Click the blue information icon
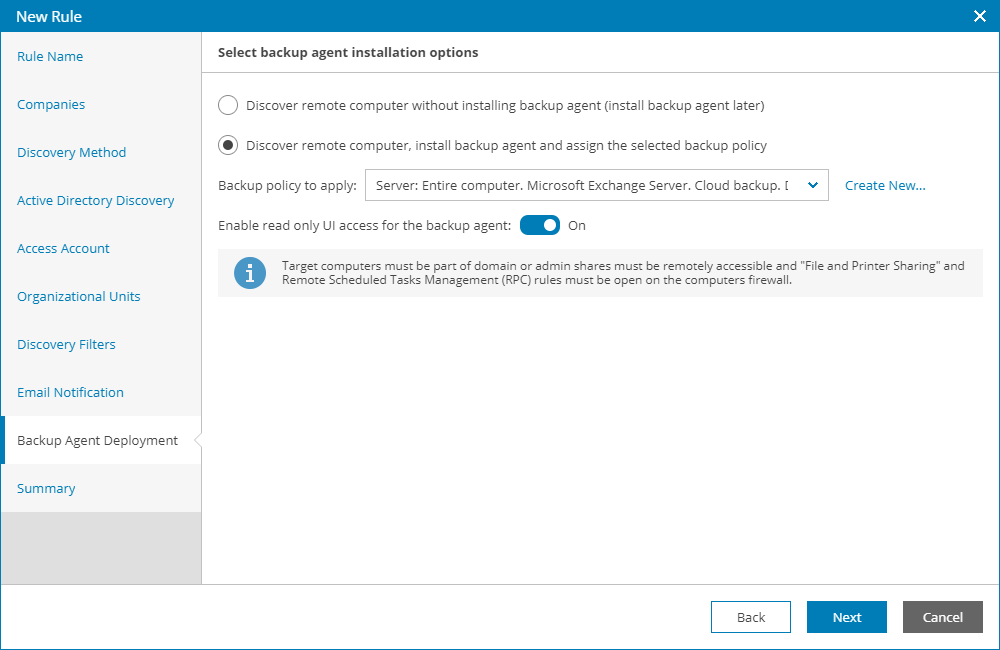 [250, 273]
